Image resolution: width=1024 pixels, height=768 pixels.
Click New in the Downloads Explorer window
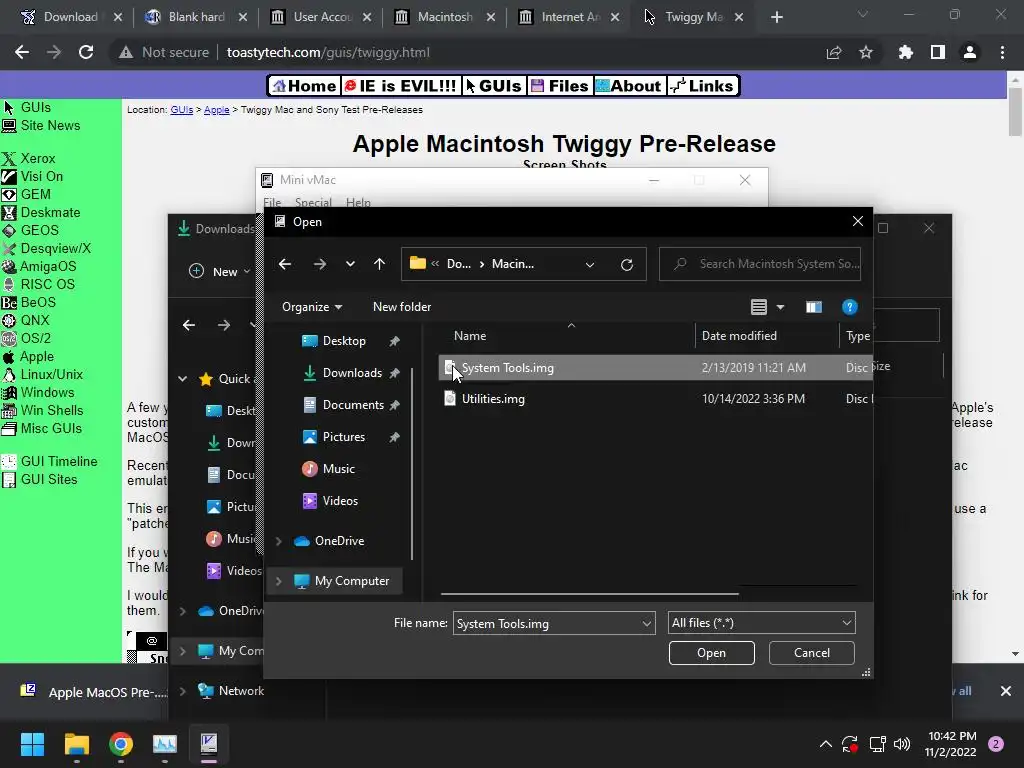219,272
